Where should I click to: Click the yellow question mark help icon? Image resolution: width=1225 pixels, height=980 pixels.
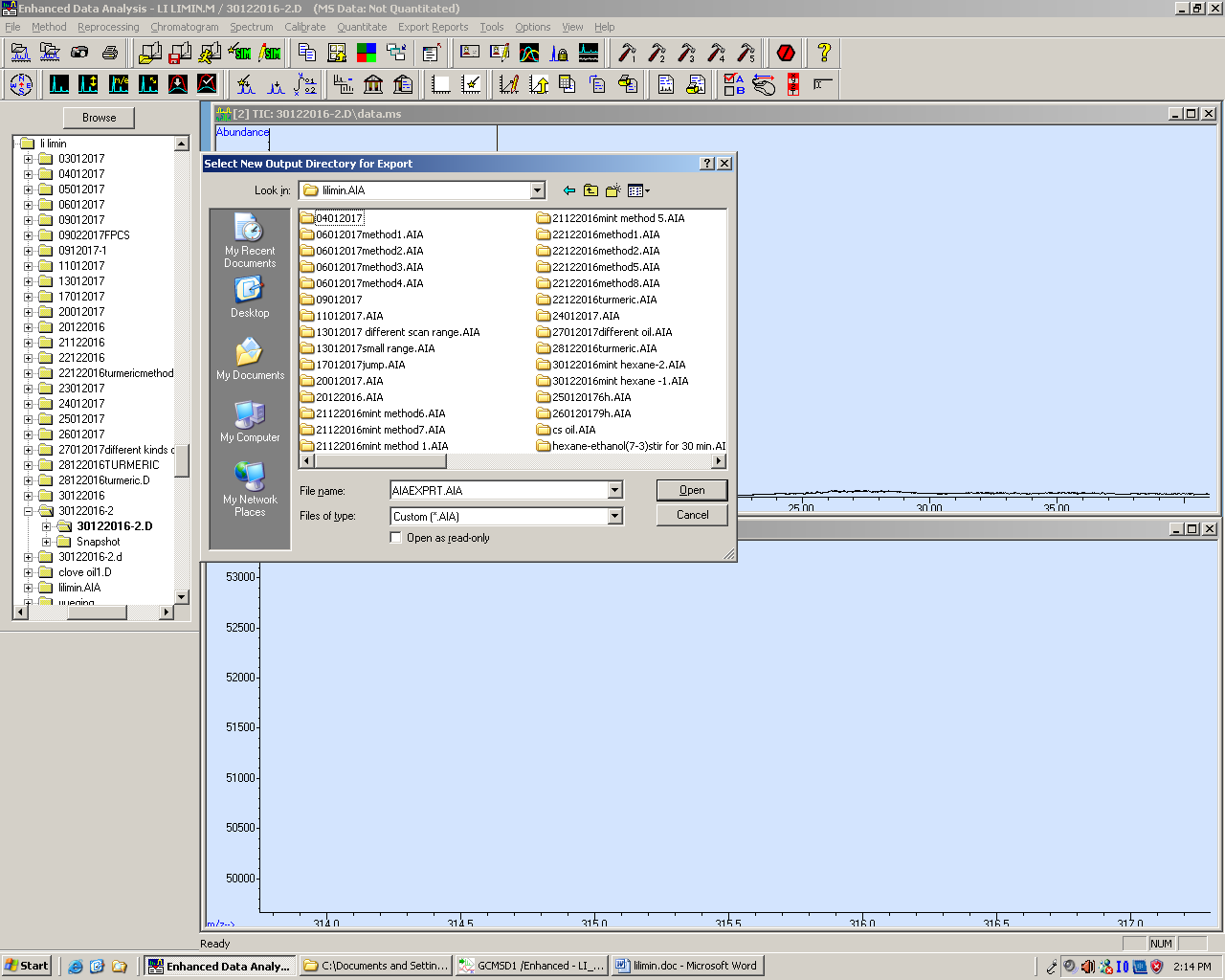pyautogui.click(x=823, y=53)
